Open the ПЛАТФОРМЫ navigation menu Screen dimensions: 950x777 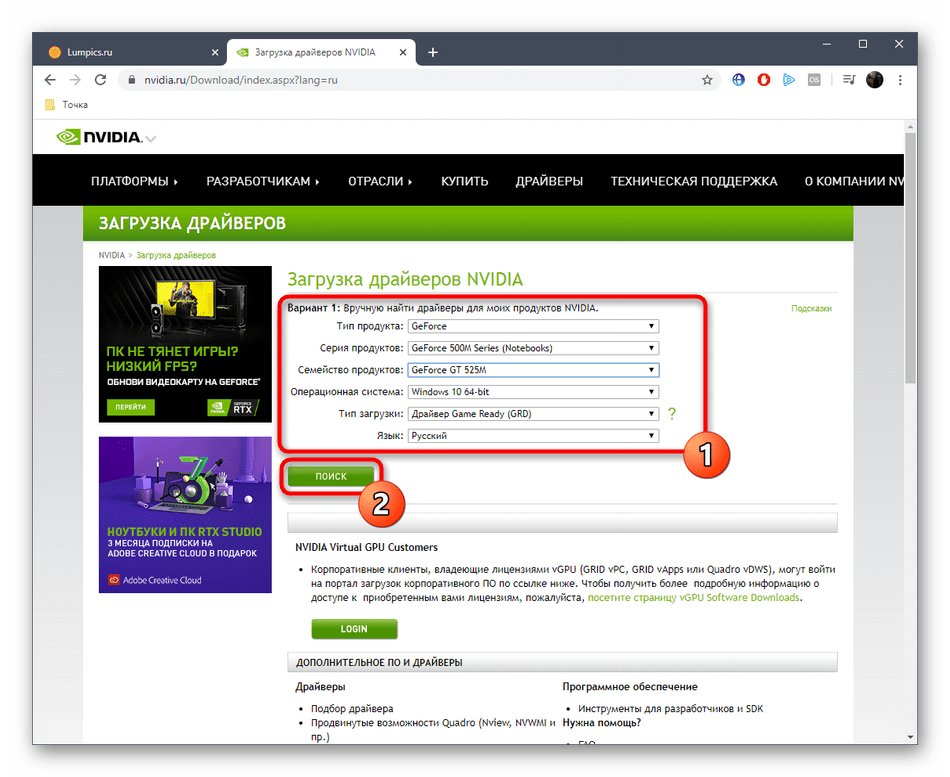[134, 181]
